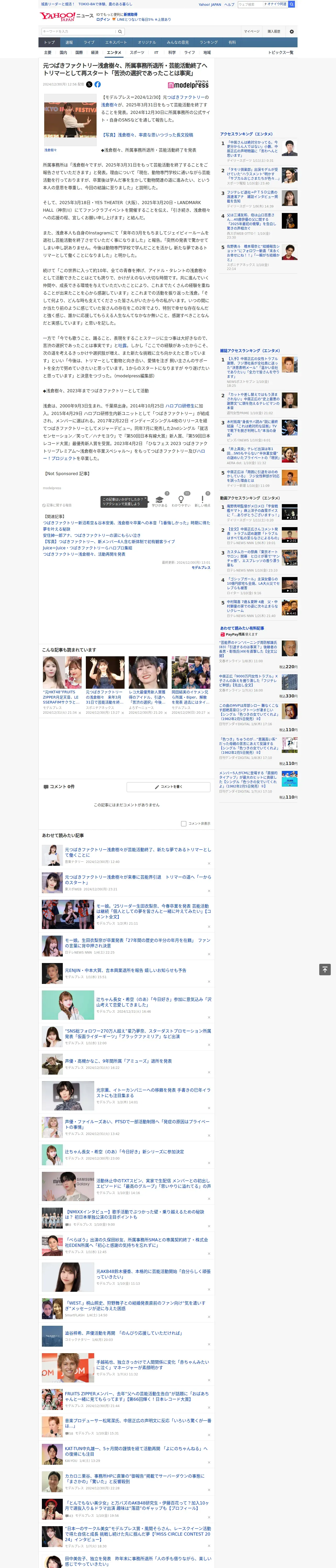Open the ランキング tab

[209, 43]
